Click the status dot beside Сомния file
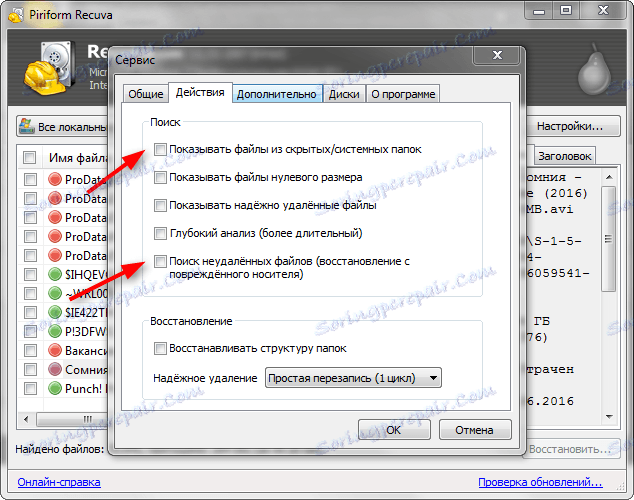The image size is (634, 500). coord(55,369)
